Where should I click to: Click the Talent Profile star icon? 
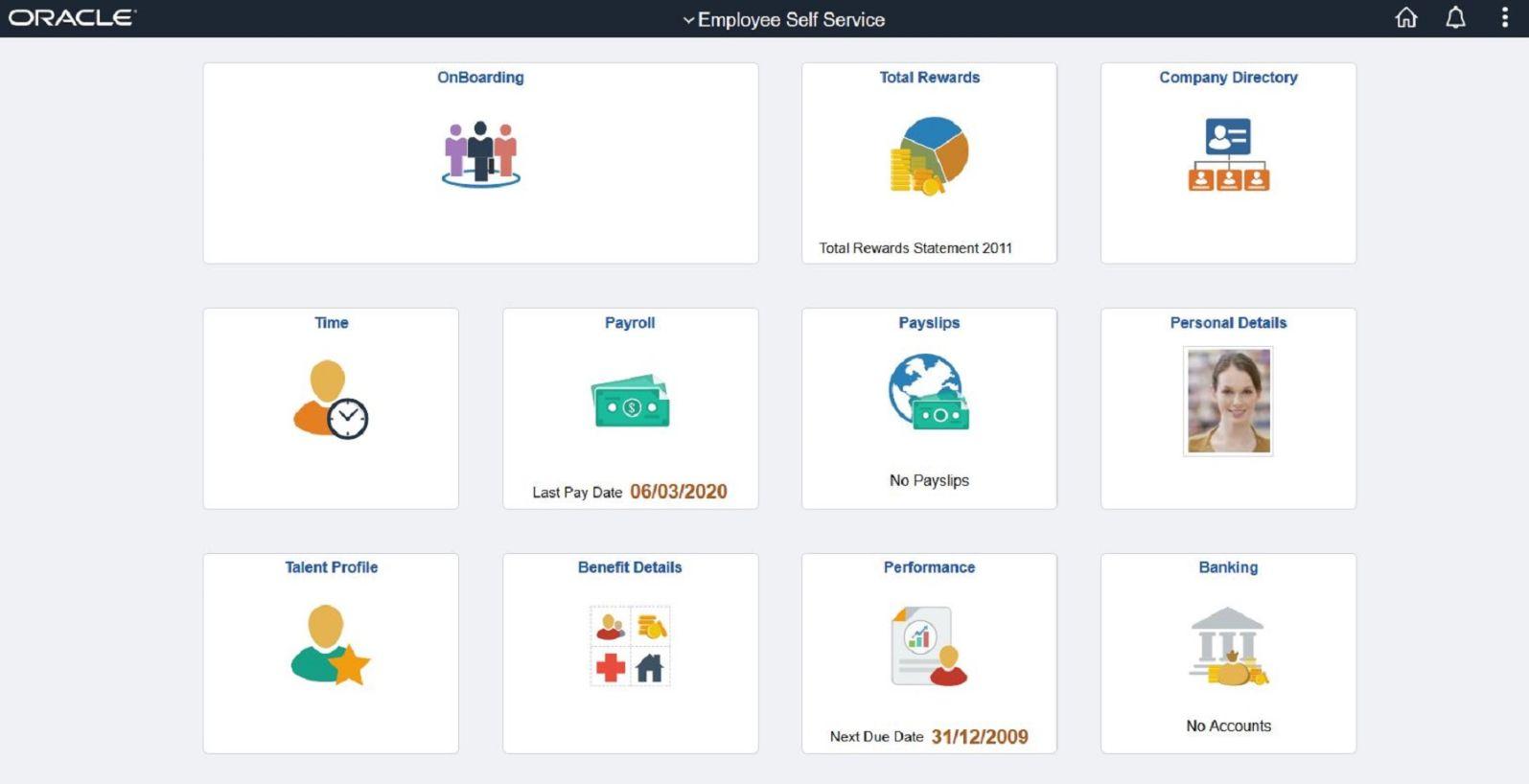click(331, 645)
